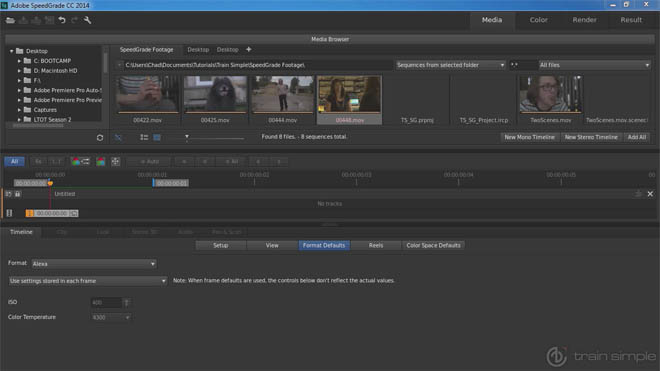Click the Add All button
Image resolution: width=660 pixels, height=371 pixels.
point(637,137)
